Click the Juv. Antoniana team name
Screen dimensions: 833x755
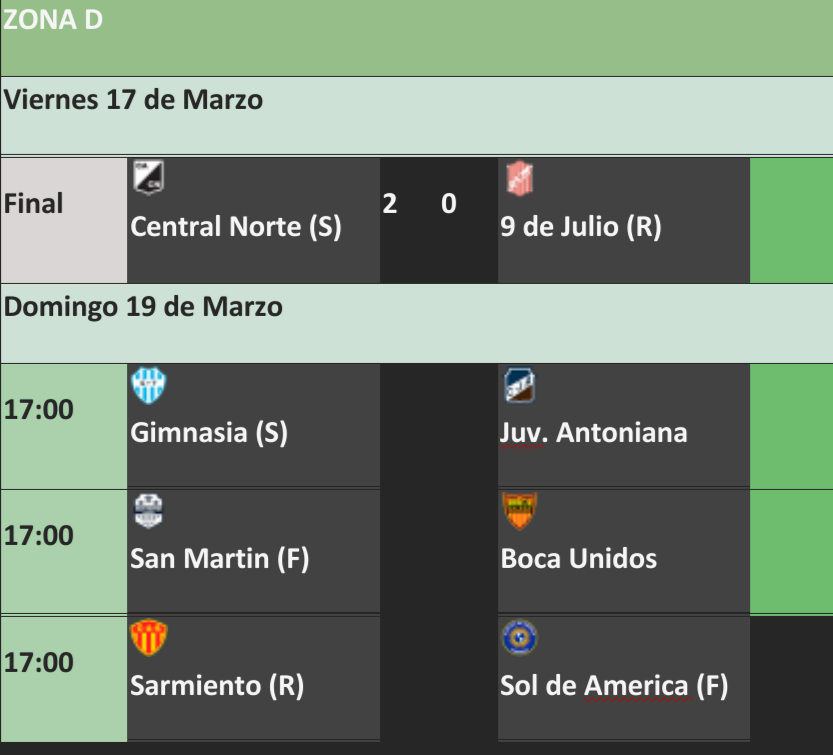tap(593, 432)
